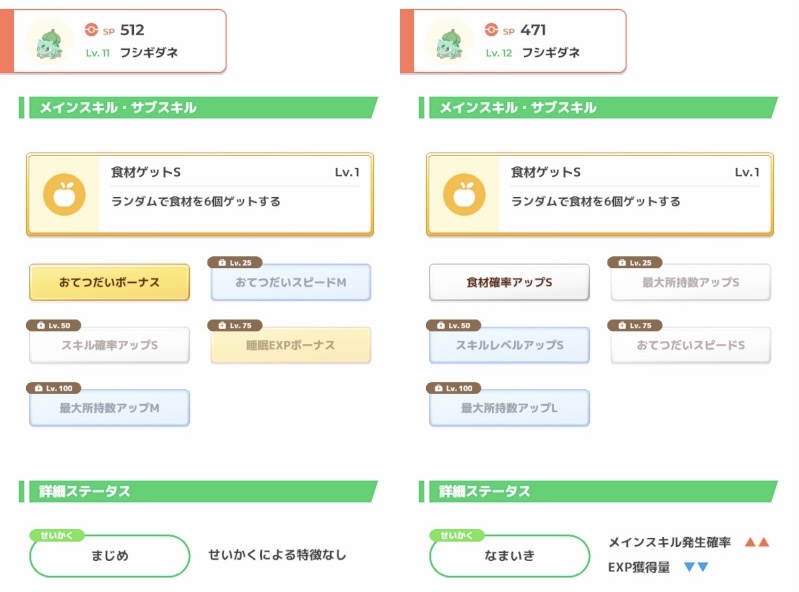Select the おてつだいボーナス sub skill button

tap(109, 283)
